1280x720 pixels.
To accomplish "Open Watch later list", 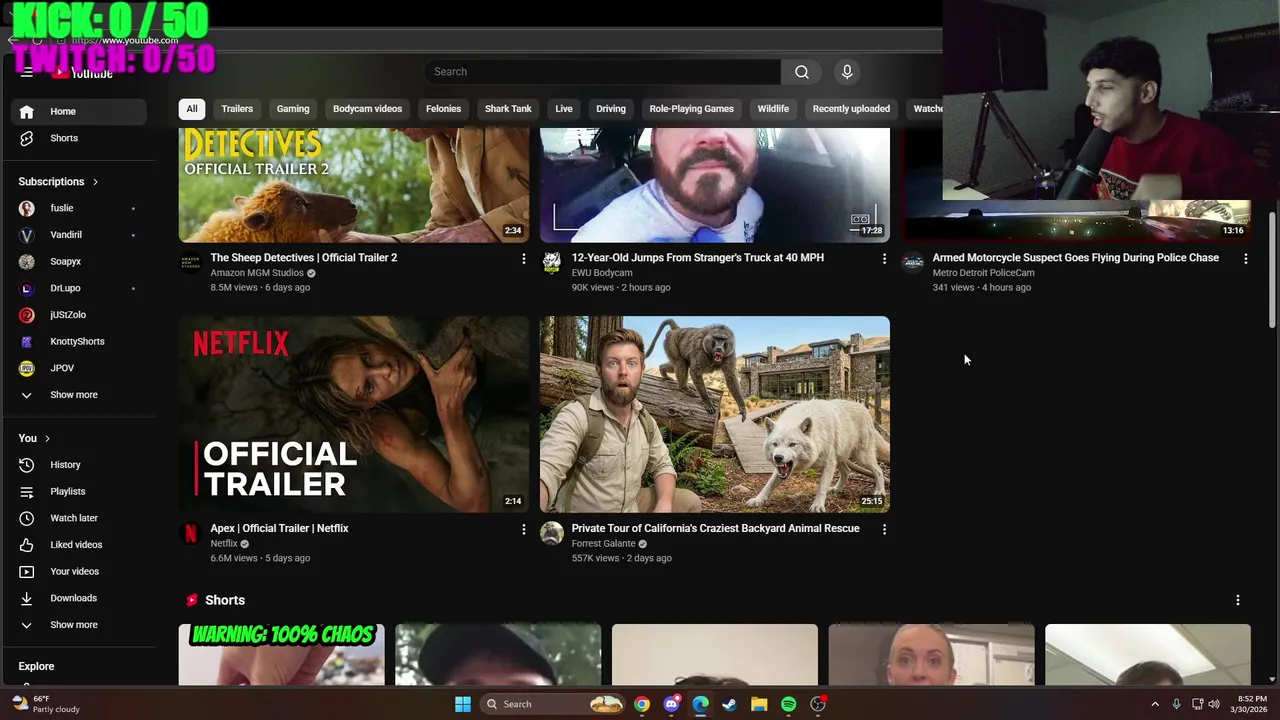I will (80, 518).
